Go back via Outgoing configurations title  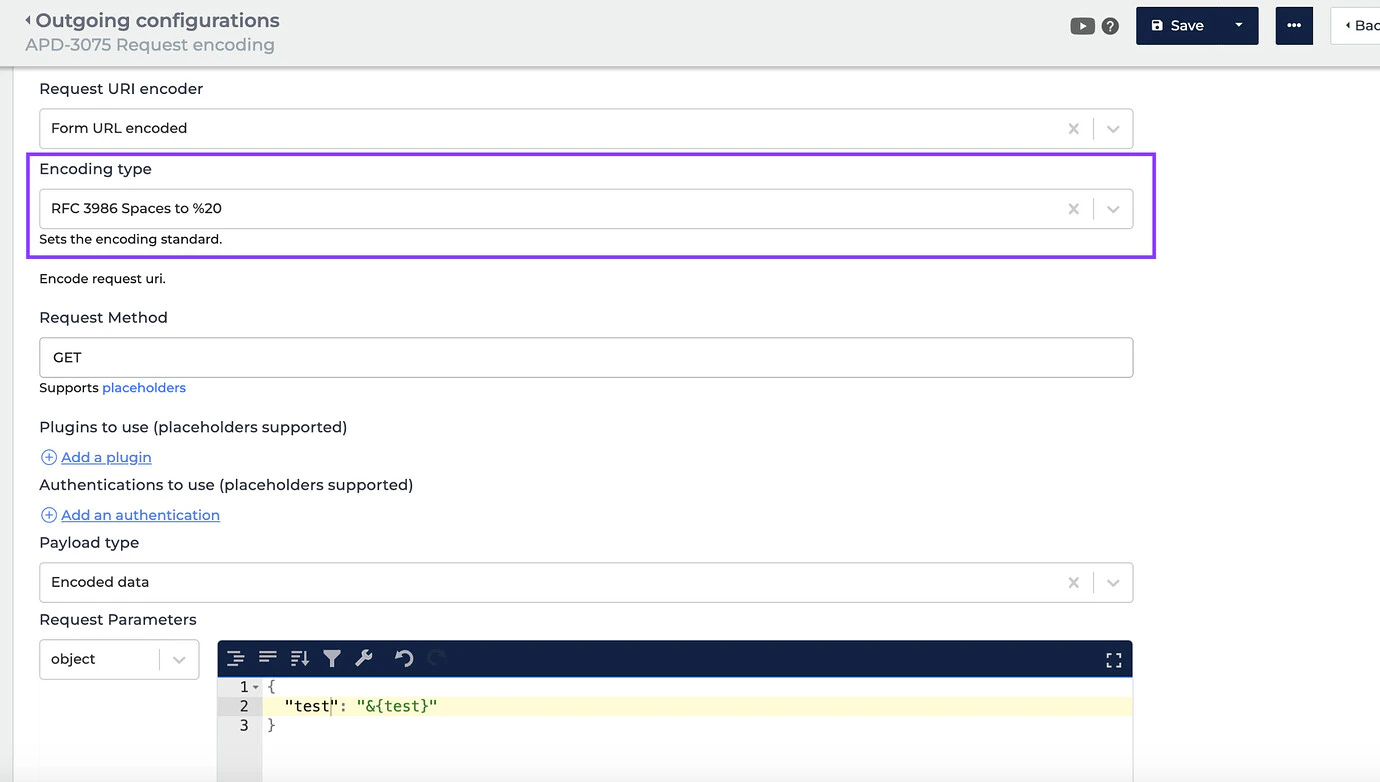pos(152,20)
